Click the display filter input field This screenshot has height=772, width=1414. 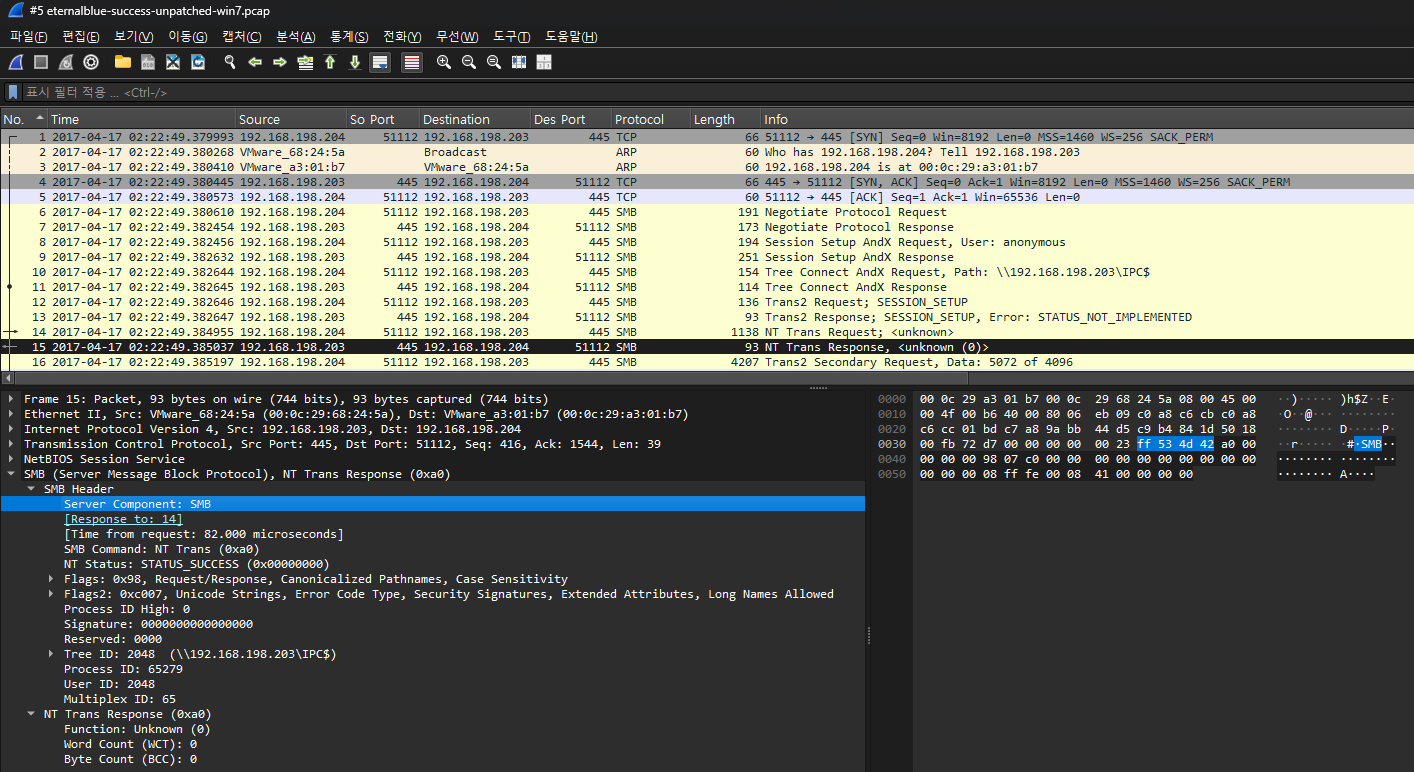tap(700, 92)
